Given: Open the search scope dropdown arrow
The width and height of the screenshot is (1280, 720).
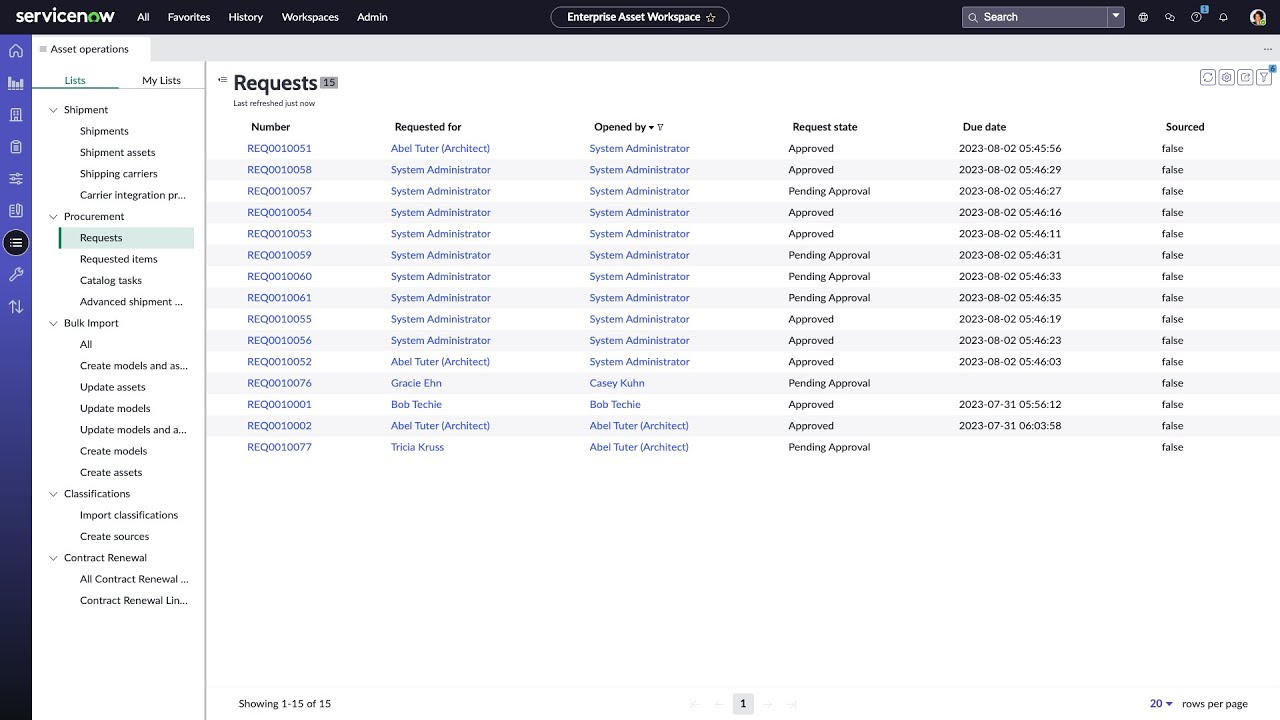Looking at the screenshot, I should point(1116,17).
